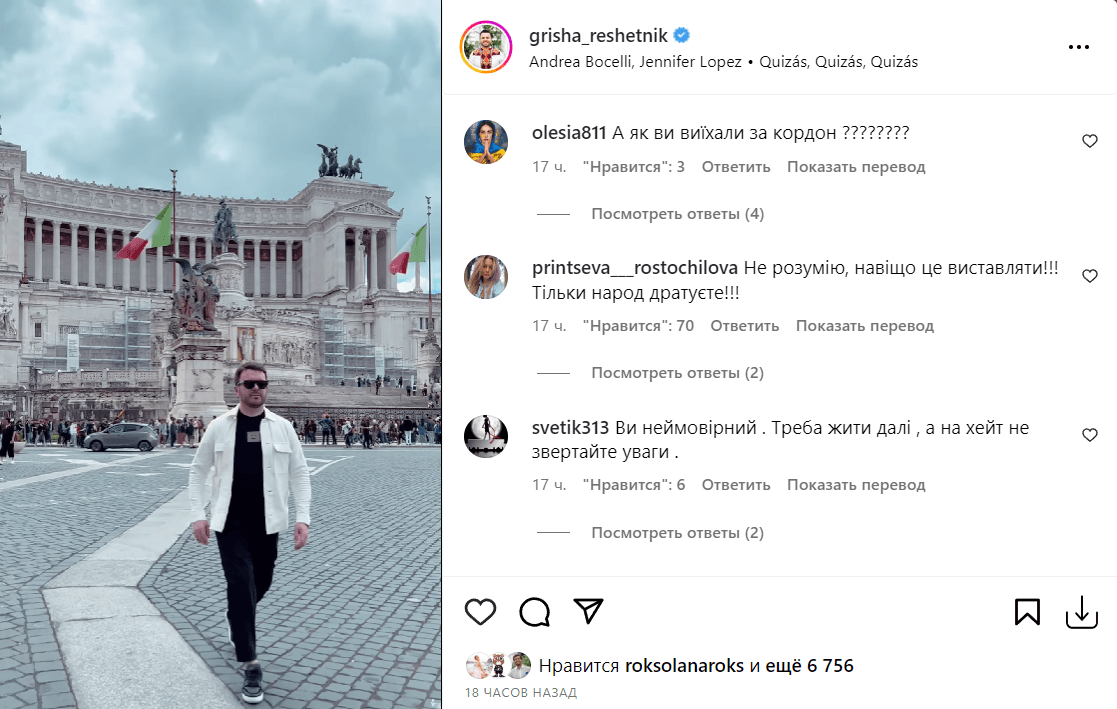Expand 4 replies under olesia811 comment

click(677, 214)
